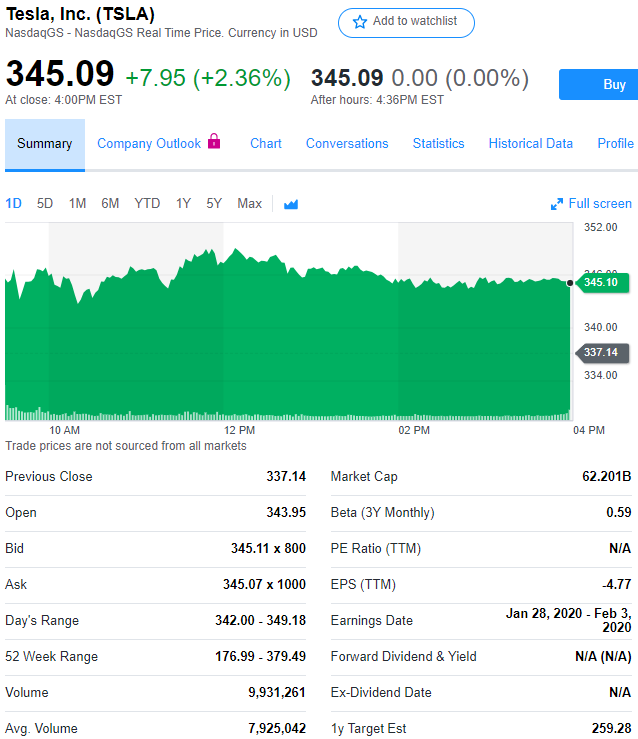
Task: Click the 352.00 price axis label
Action: pos(601,227)
